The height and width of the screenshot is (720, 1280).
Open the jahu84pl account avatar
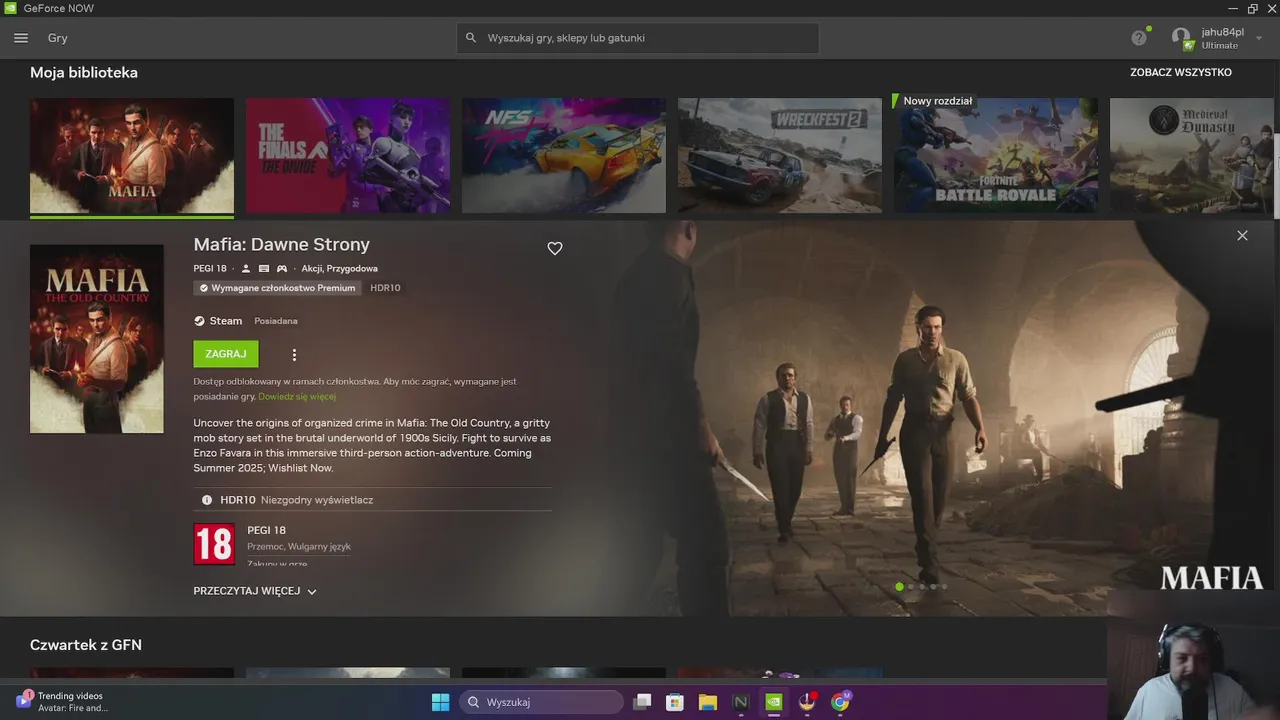pyautogui.click(x=1182, y=38)
